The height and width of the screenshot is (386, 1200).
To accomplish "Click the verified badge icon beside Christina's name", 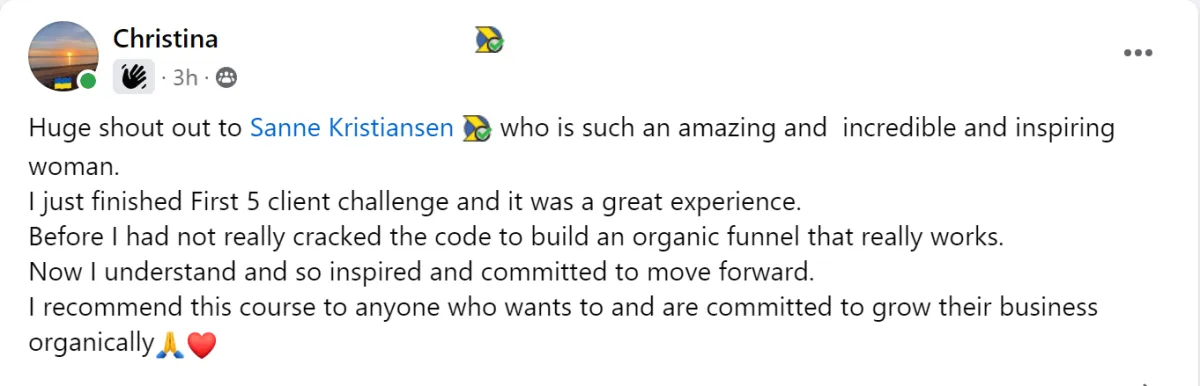I will pyautogui.click(x=489, y=40).
